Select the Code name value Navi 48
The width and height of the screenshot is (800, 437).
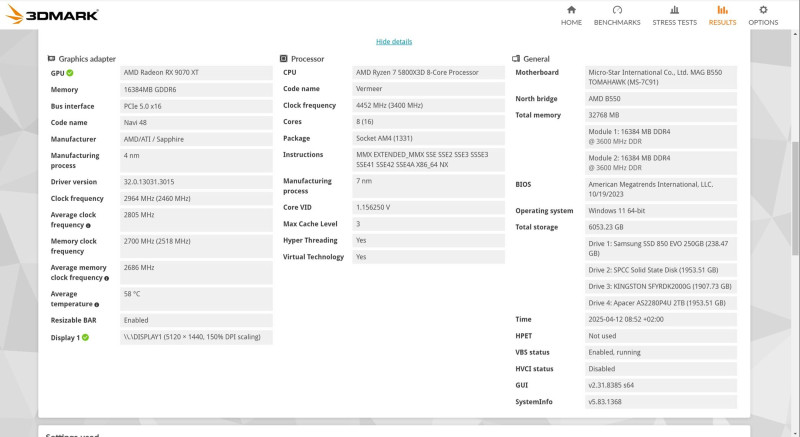point(196,122)
